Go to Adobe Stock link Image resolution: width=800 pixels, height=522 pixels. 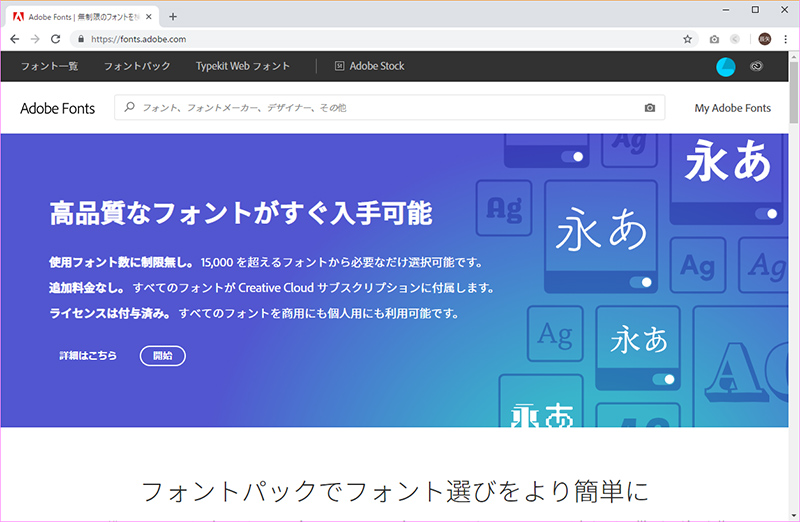377,66
